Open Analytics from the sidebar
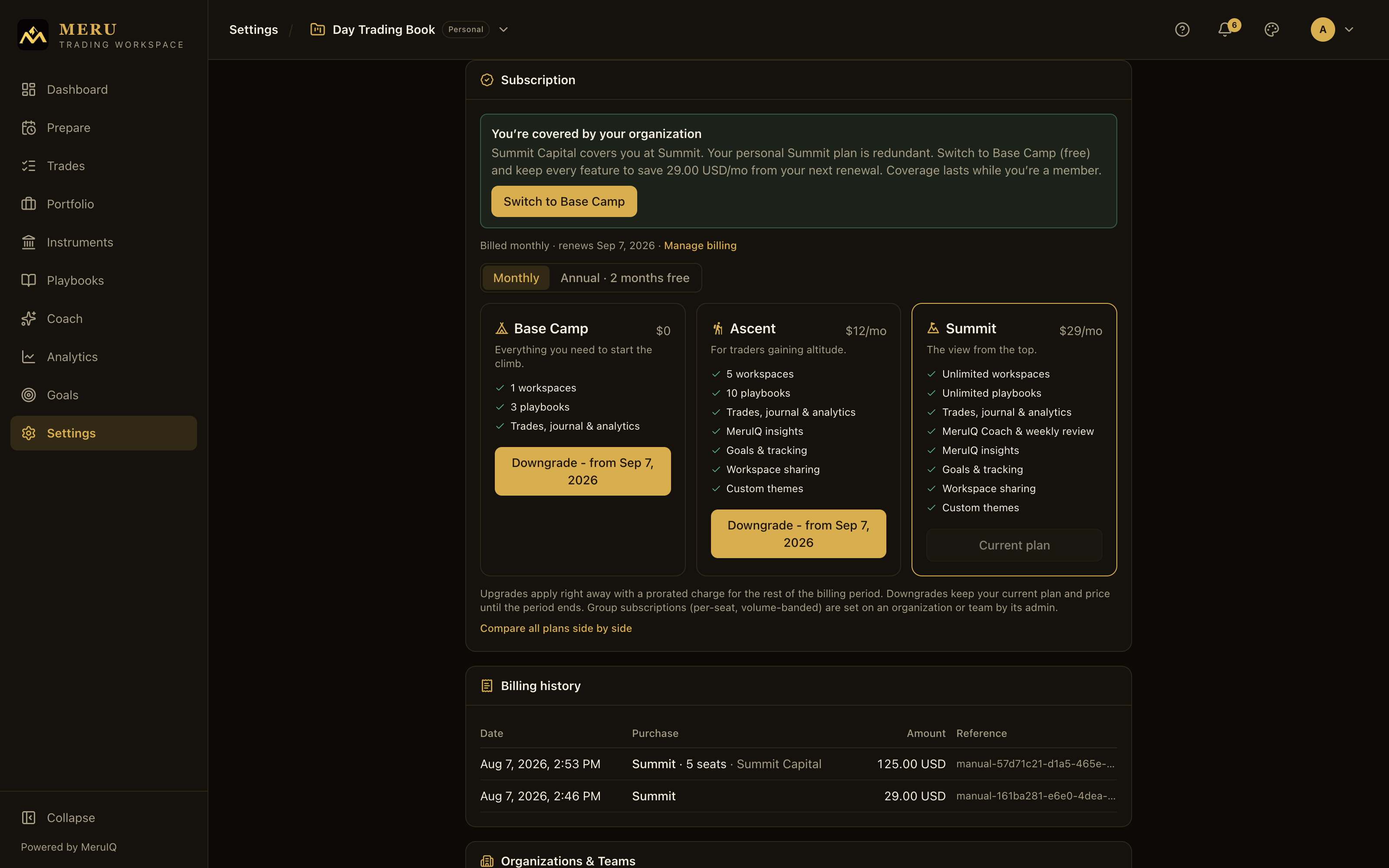Screen dimensions: 1389x868 click(x=103, y=356)
